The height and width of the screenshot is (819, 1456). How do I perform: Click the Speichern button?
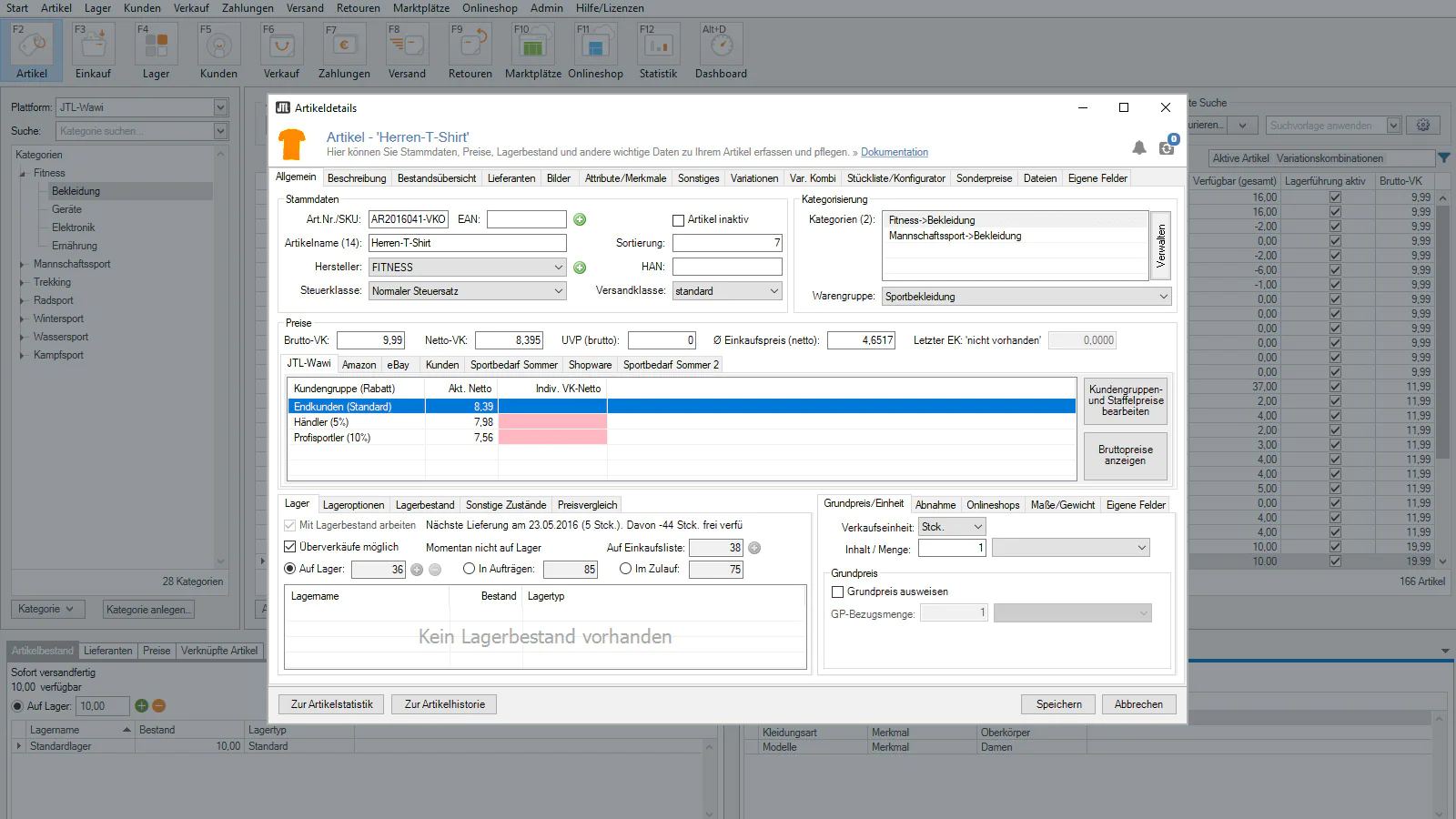pos(1058,704)
